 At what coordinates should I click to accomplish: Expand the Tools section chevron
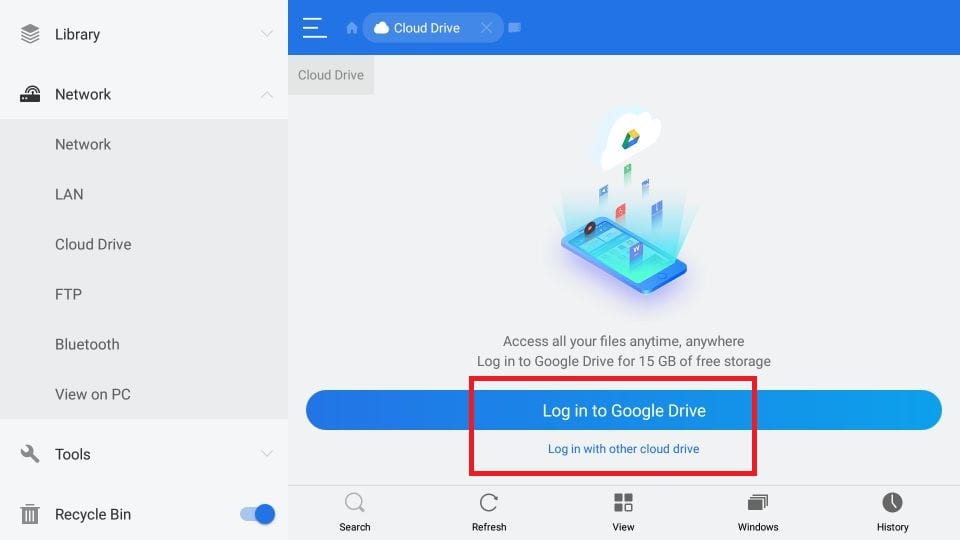click(266, 454)
